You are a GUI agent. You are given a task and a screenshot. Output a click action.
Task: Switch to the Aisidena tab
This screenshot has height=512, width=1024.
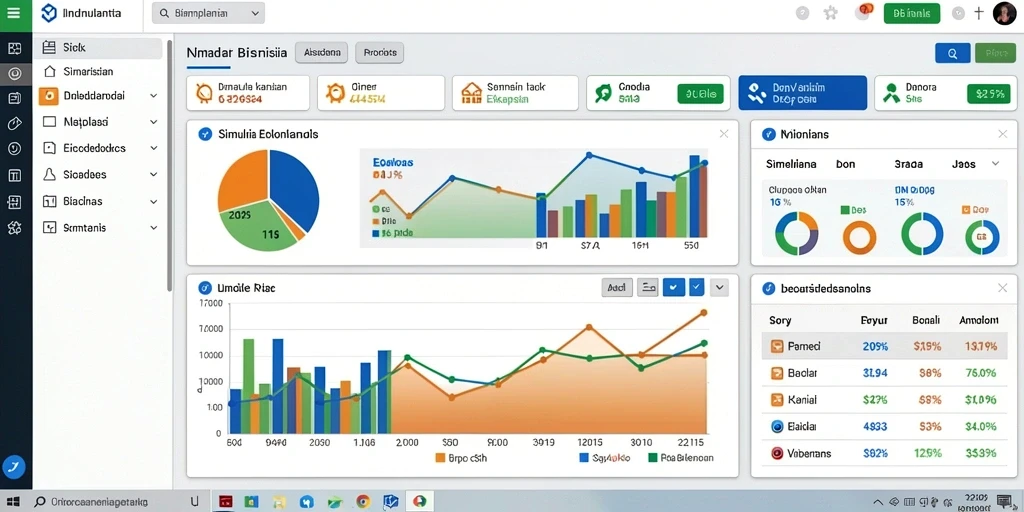tap(322, 53)
